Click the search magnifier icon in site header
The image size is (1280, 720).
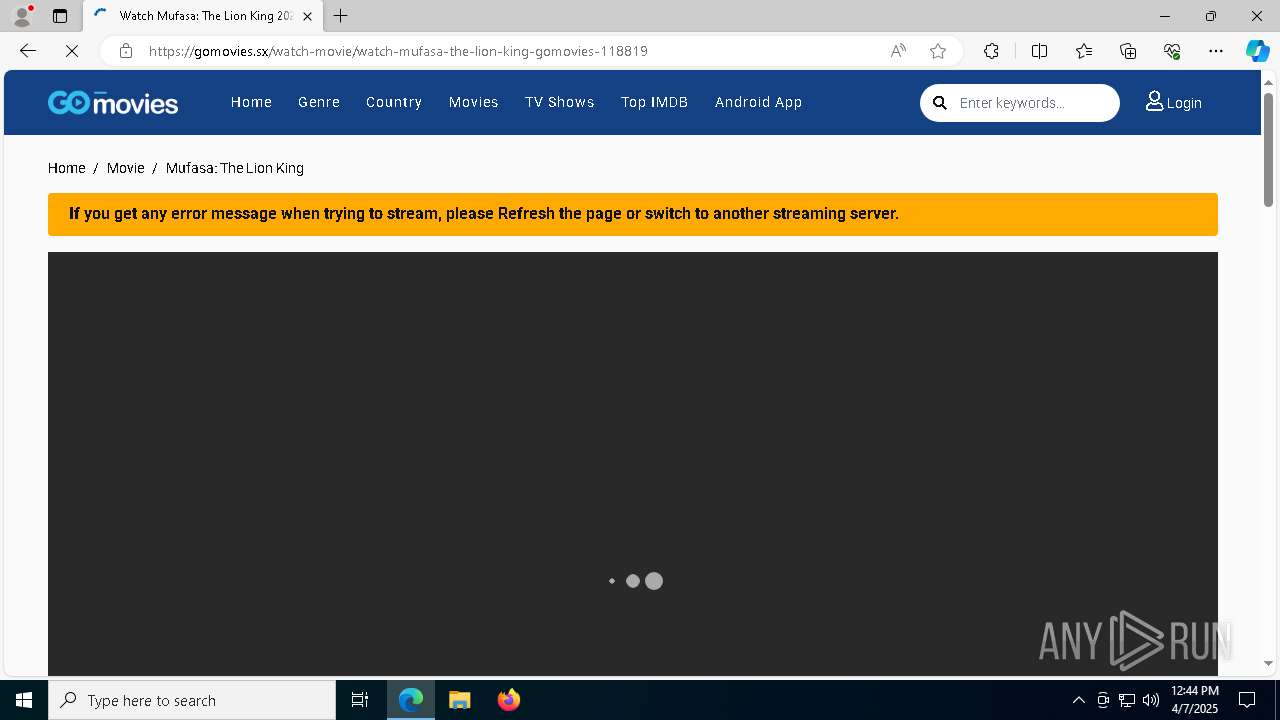tap(940, 103)
